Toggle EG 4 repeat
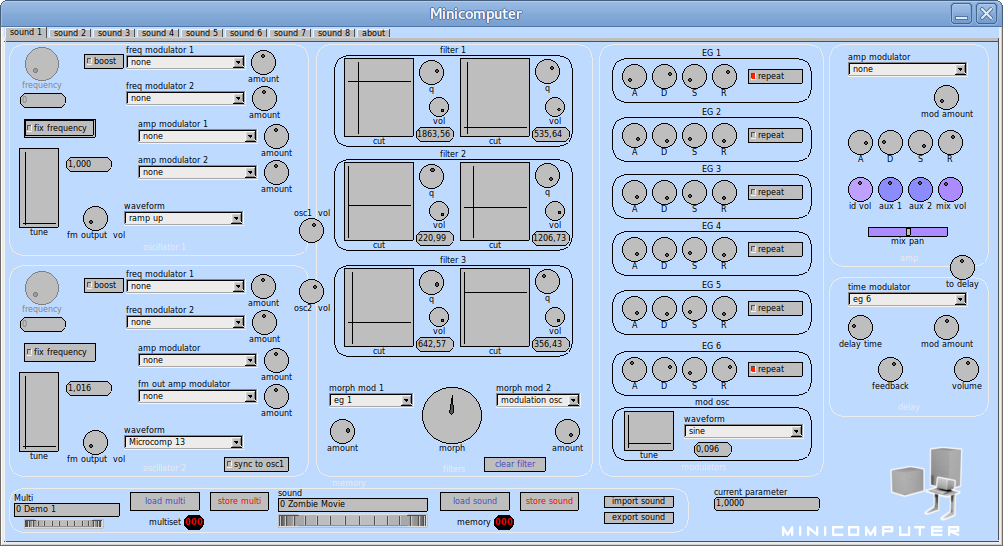1003x546 pixels. click(775, 249)
